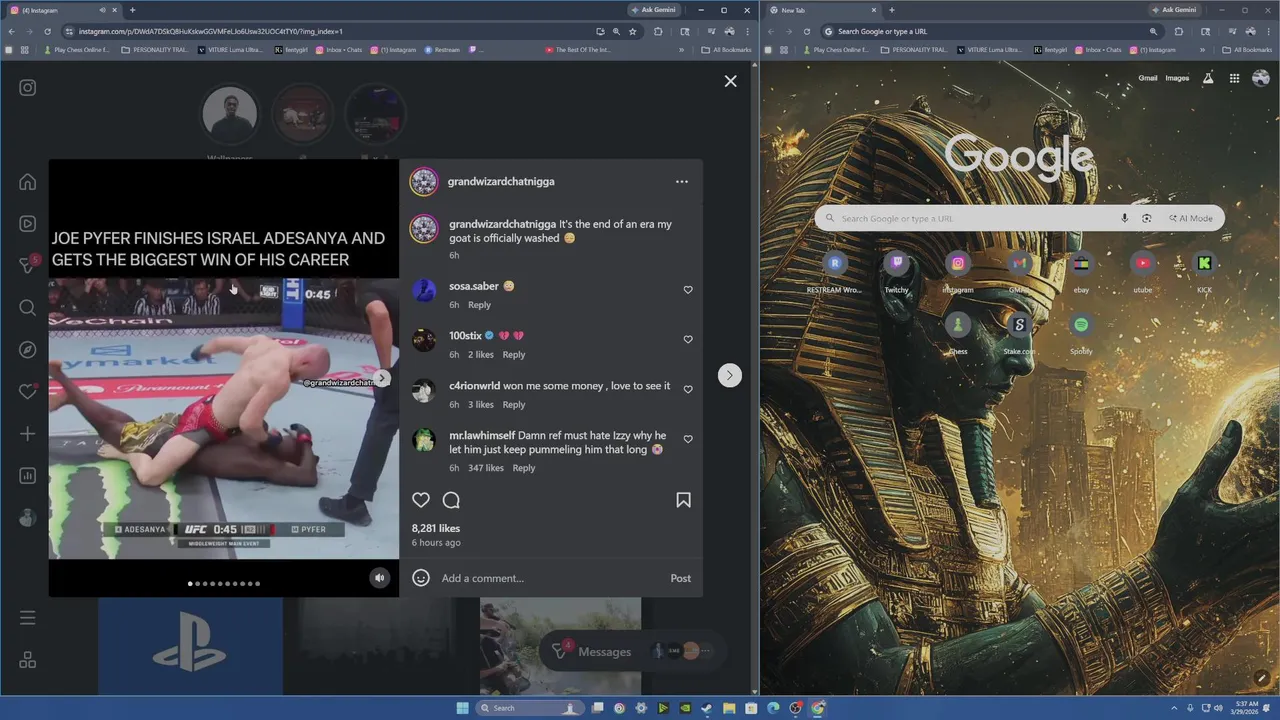The image size is (1280, 720).
Task: Open the Spotify shortcut tile
Action: [x=1081, y=332]
